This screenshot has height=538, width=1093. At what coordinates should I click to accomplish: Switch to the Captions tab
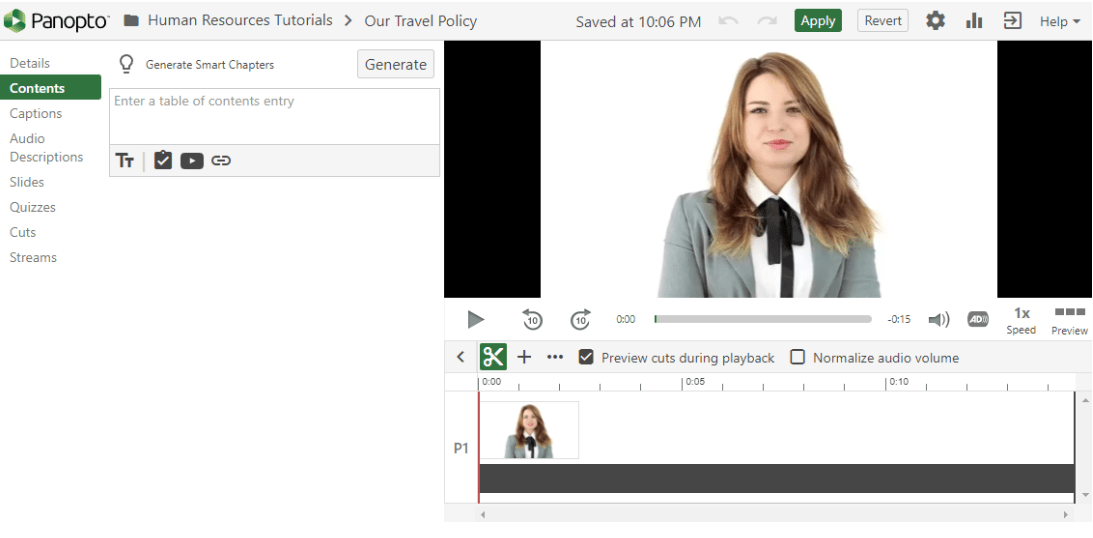click(x=36, y=113)
